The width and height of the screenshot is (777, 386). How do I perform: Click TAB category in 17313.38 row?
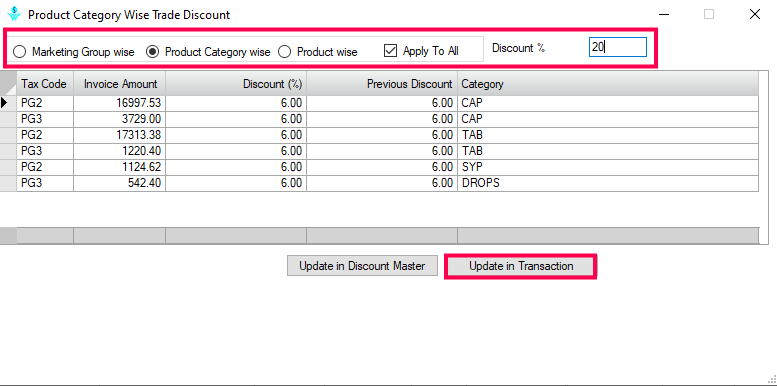(608, 135)
